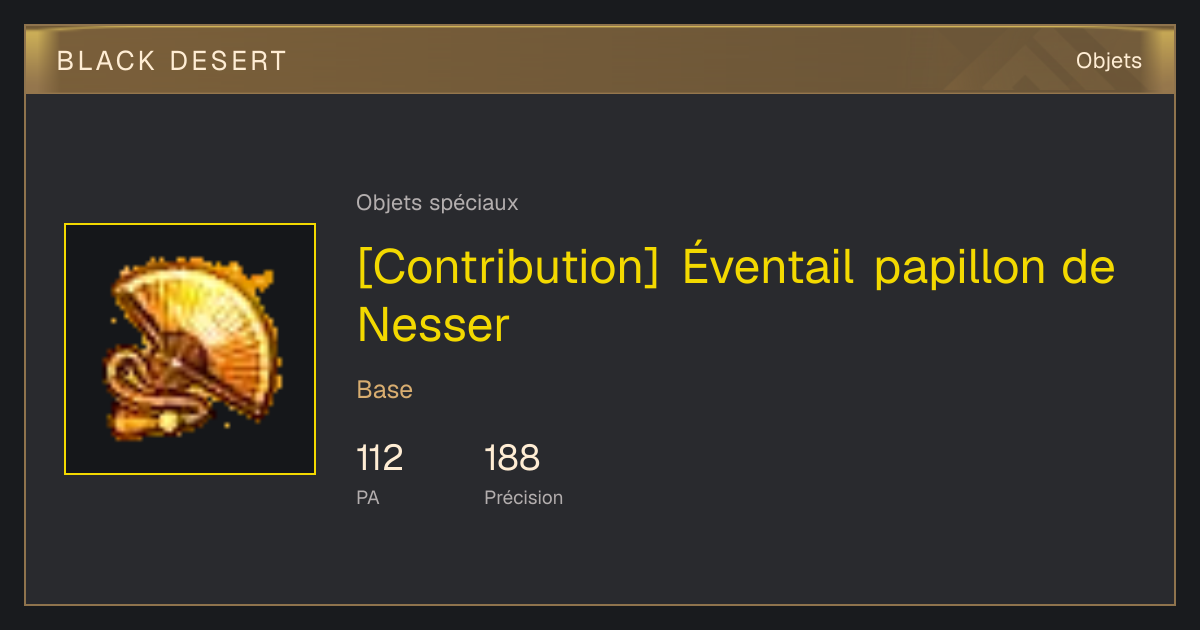Screen dimensions: 1200x630
Task: Click the Nesser word in the item title
Action: [x=433, y=325]
